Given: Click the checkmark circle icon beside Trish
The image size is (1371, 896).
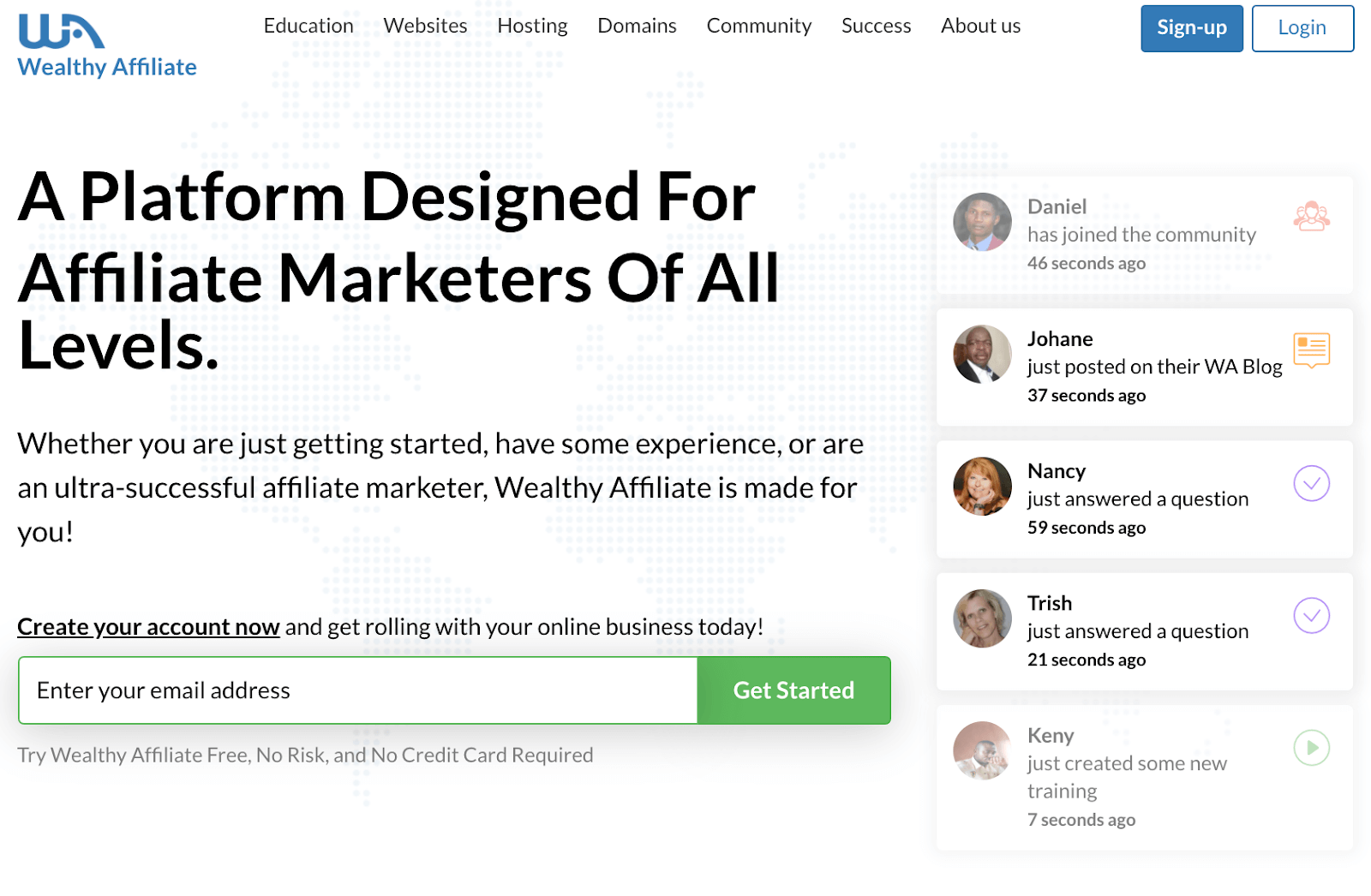Looking at the screenshot, I should pos(1311,615).
